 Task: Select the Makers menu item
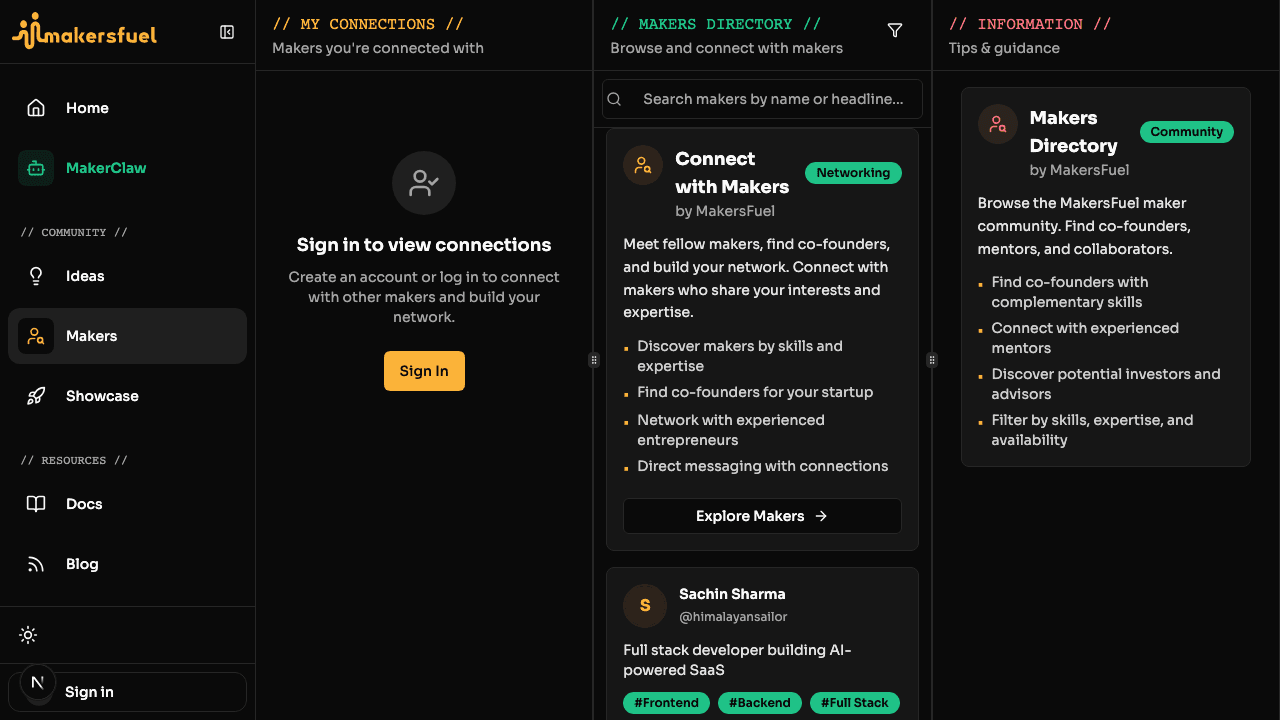click(127, 336)
